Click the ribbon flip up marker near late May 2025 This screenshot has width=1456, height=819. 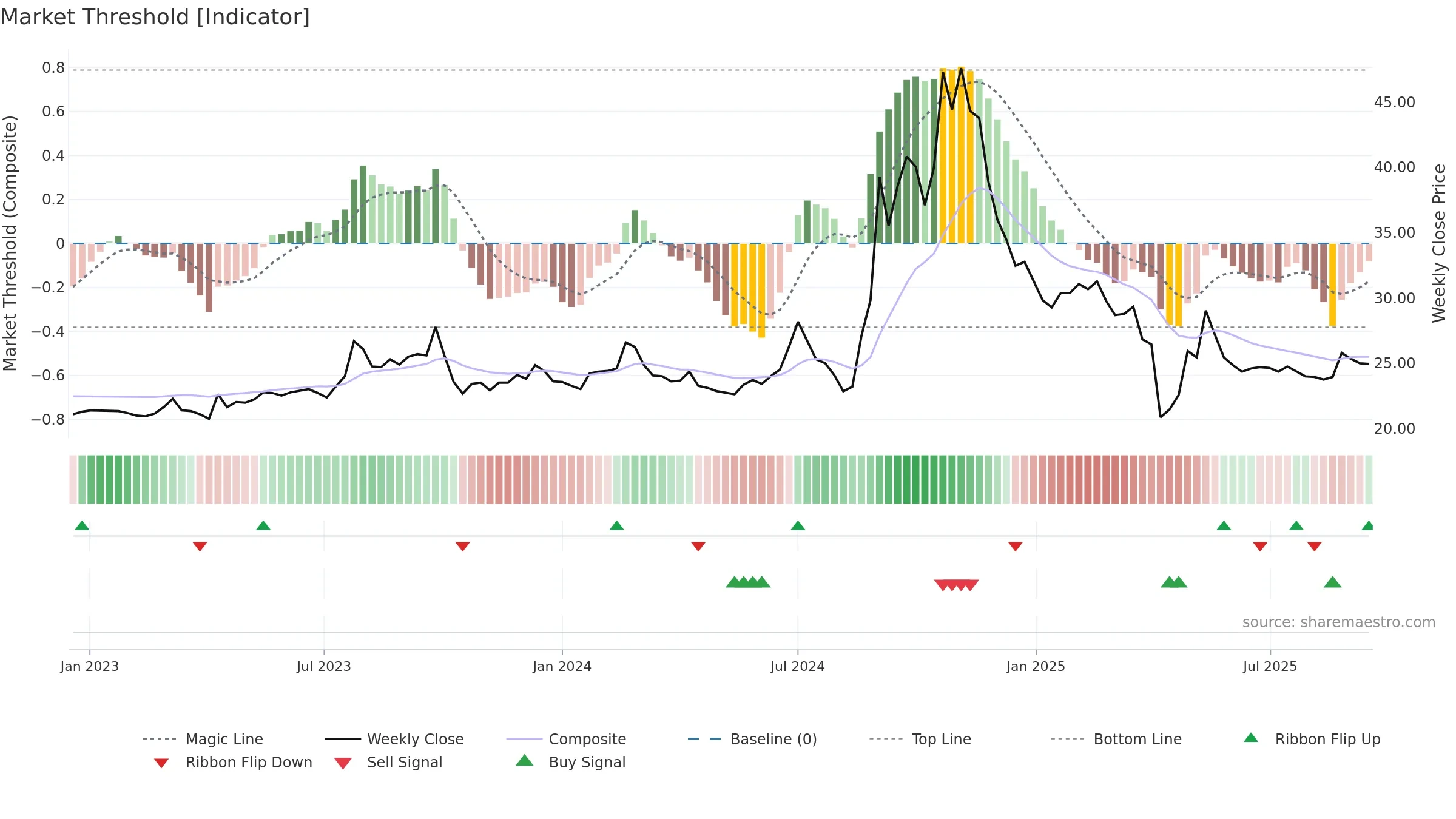[1224, 525]
